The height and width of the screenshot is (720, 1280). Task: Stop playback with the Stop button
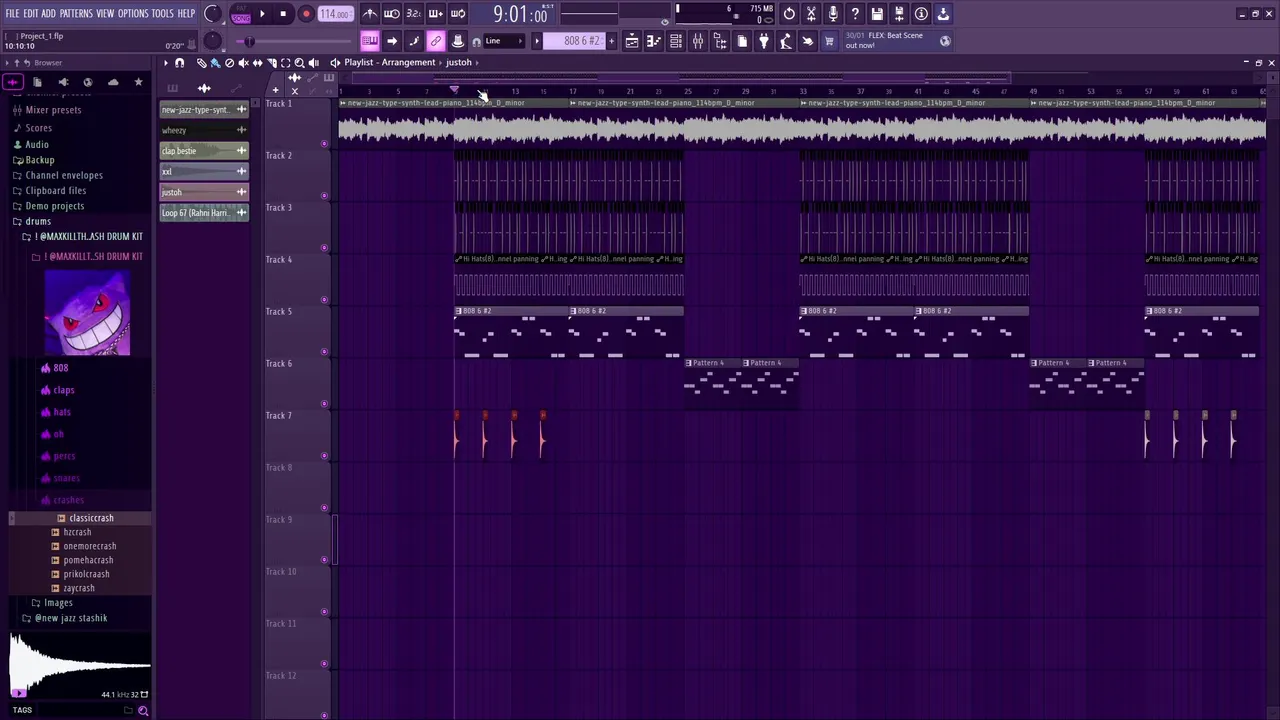click(283, 14)
